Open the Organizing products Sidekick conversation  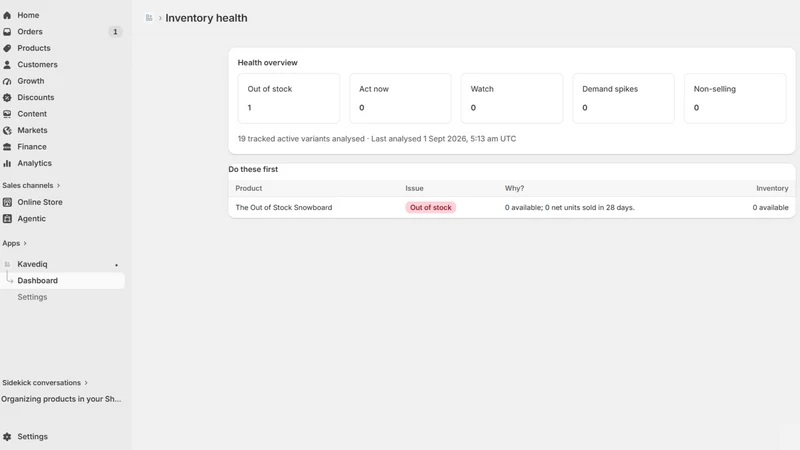coord(61,399)
